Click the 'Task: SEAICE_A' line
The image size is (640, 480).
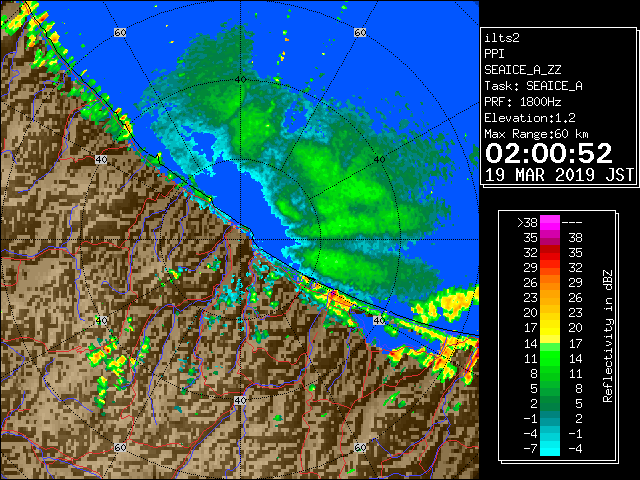tap(533, 86)
